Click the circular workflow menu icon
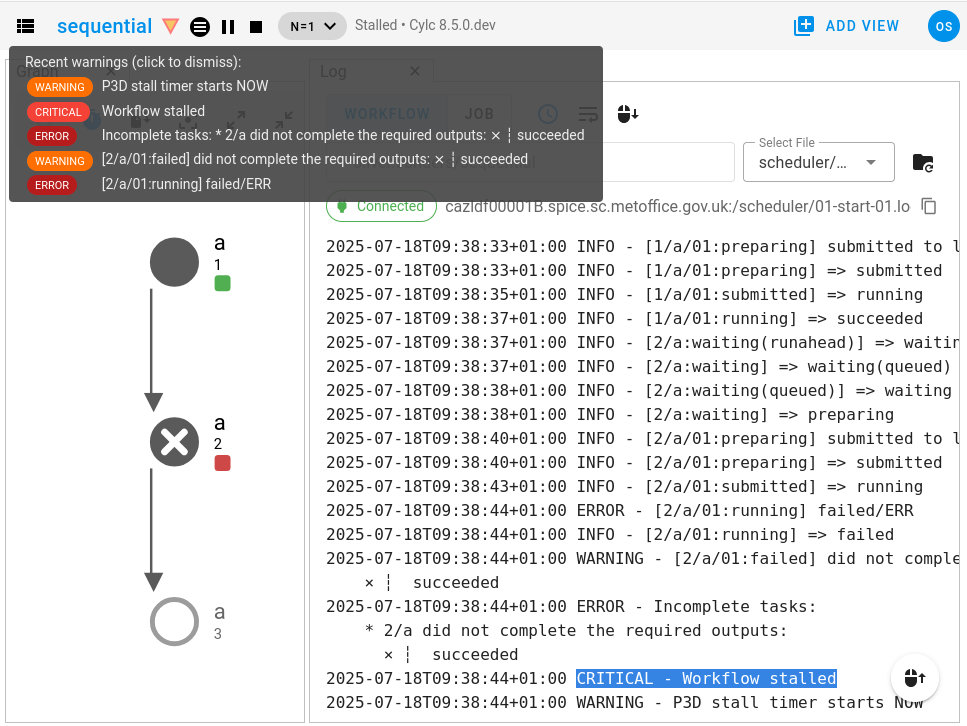Screen dimensions: 967x726 click(x=200, y=27)
